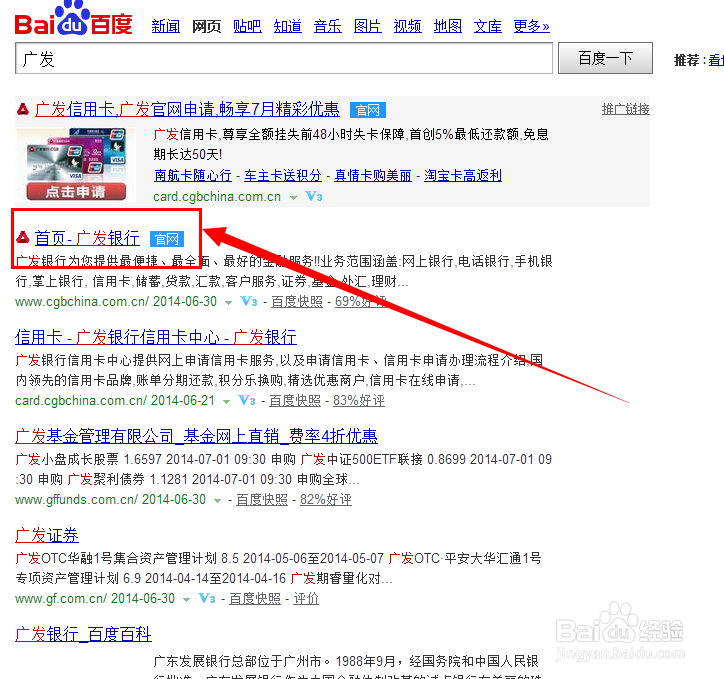The height and width of the screenshot is (679, 724).
Task: Focus the search box containing 广发
Action: pyautogui.click(x=284, y=58)
